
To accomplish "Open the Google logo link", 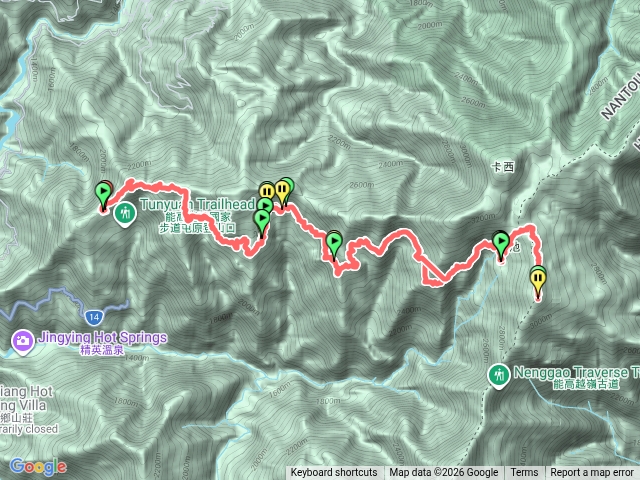I will coord(38,467).
